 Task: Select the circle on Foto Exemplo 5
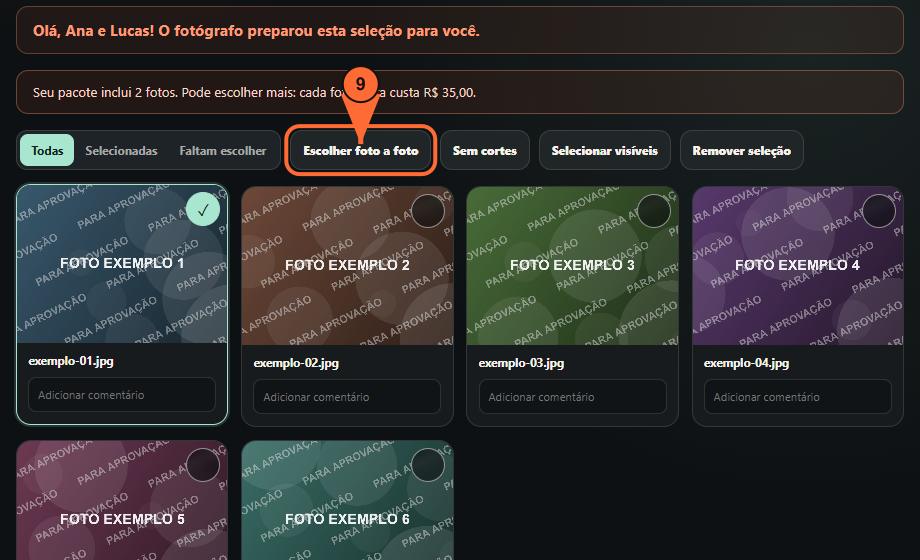(203, 465)
